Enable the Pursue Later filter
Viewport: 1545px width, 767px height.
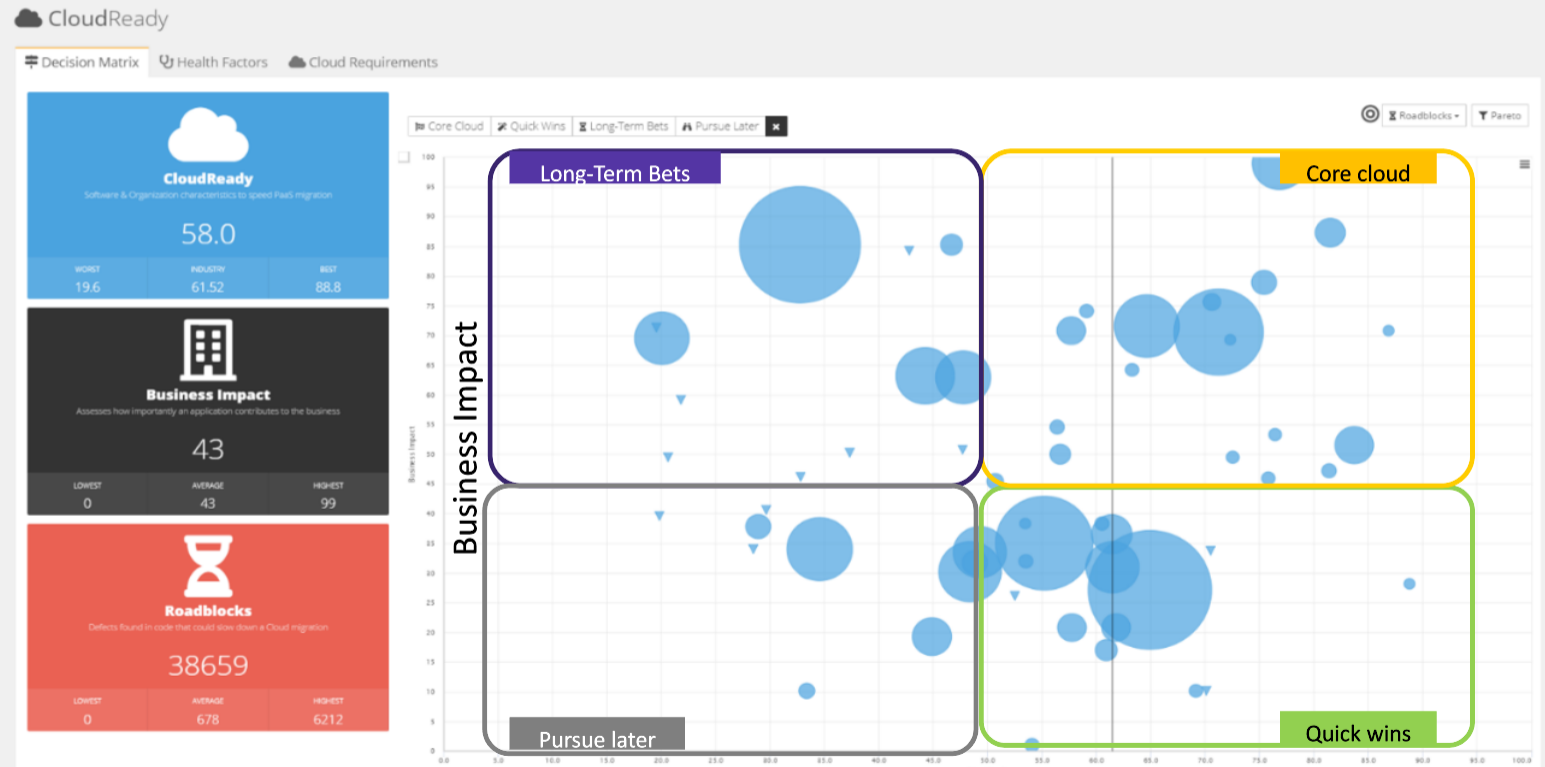(719, 126)
